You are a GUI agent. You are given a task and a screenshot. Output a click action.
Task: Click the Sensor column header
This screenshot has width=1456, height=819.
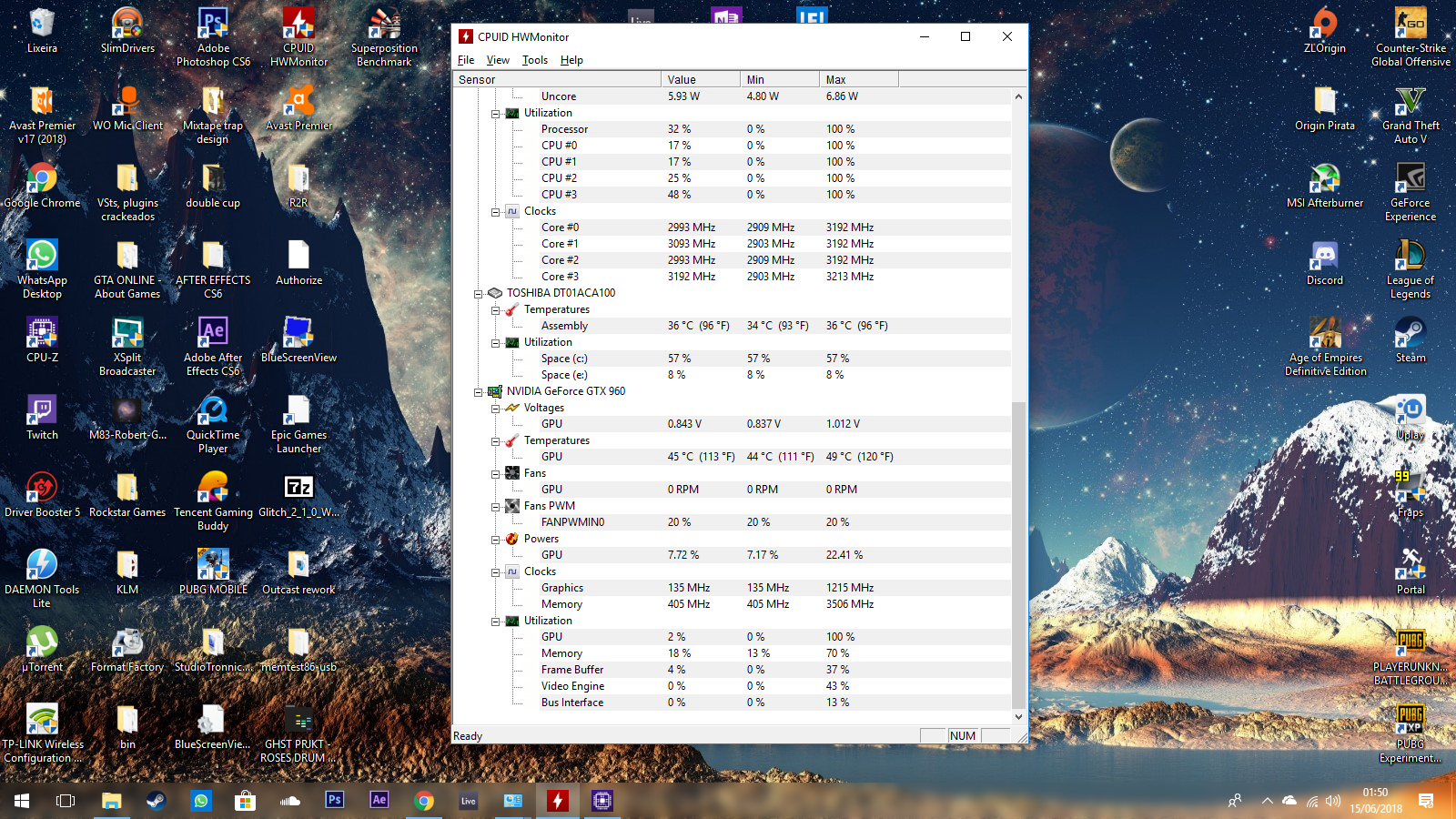557,79
